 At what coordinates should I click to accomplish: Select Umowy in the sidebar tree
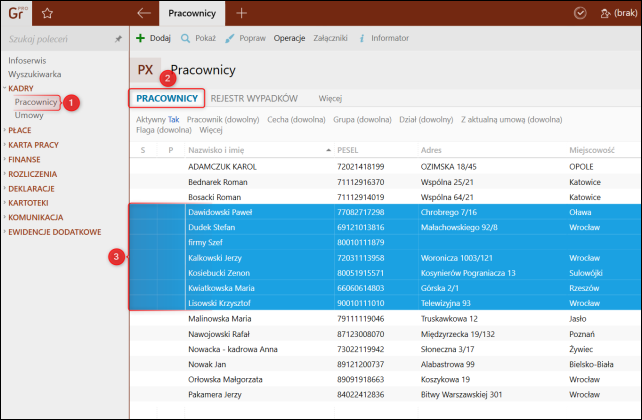[x=29, y=115]
